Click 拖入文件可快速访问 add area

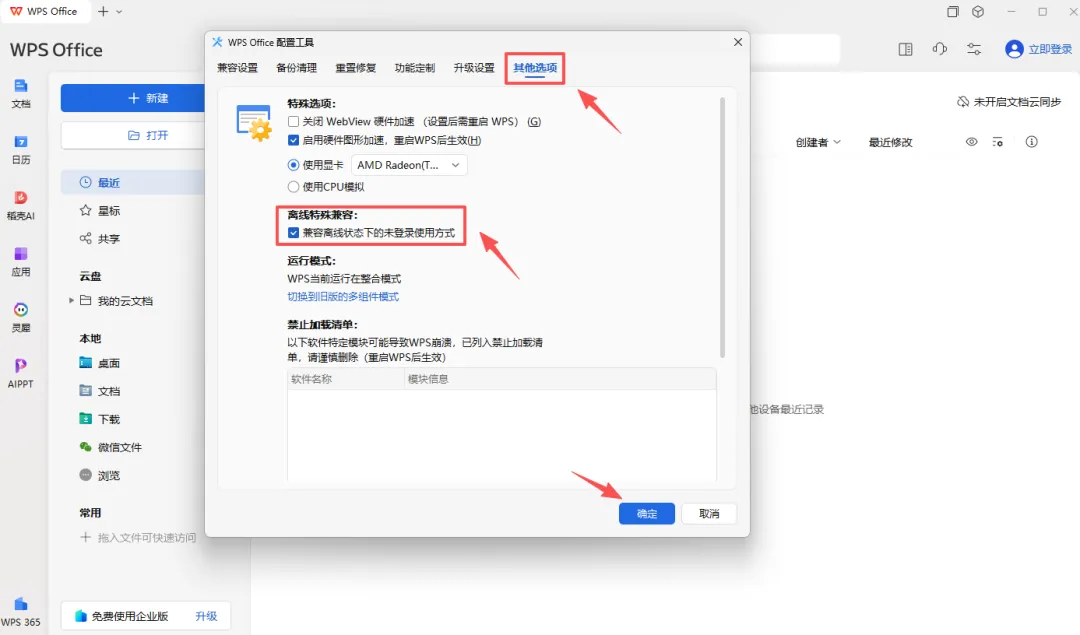tap(138, 537)
